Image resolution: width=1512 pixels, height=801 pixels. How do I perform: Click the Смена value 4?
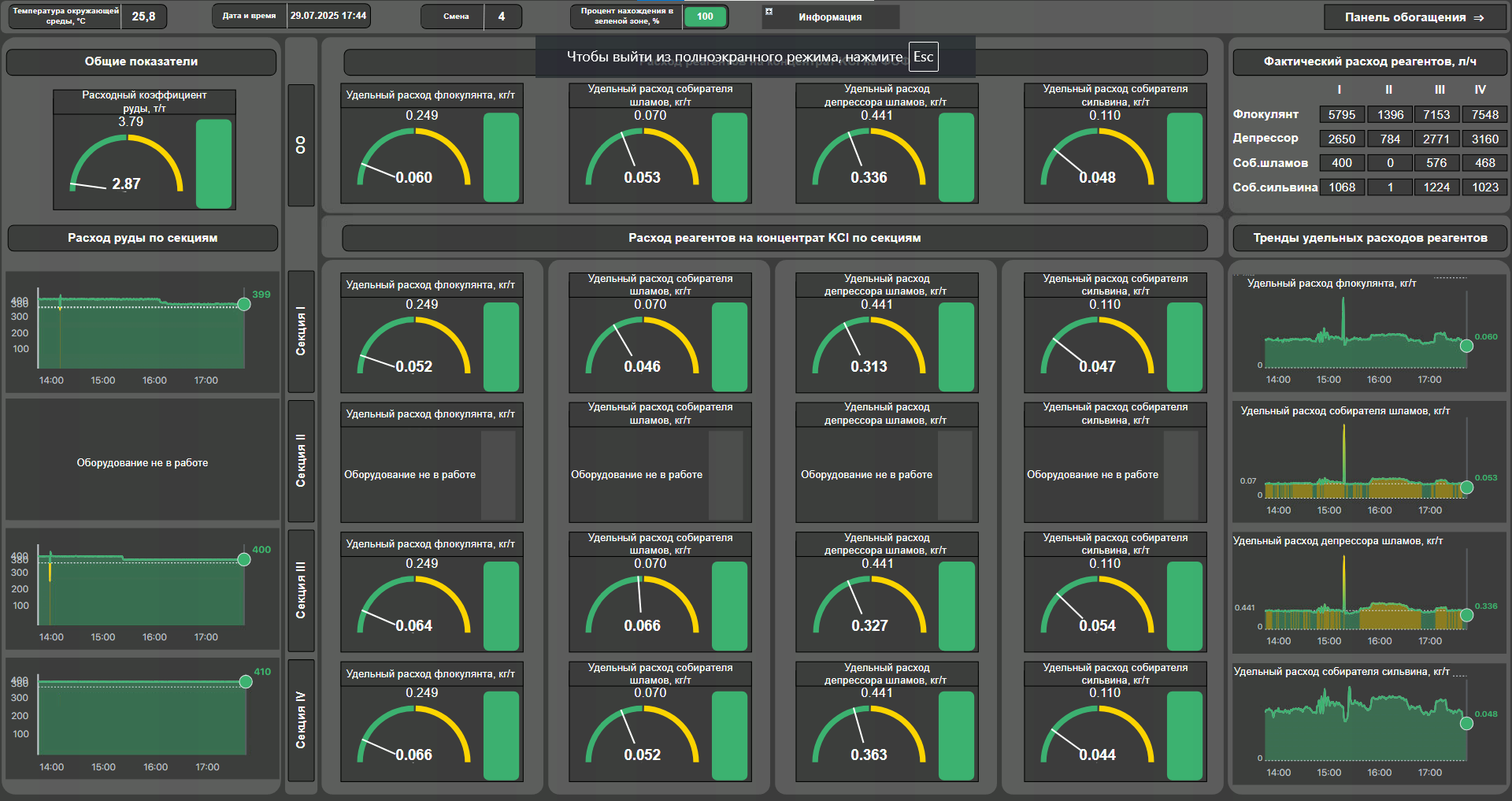501,17
